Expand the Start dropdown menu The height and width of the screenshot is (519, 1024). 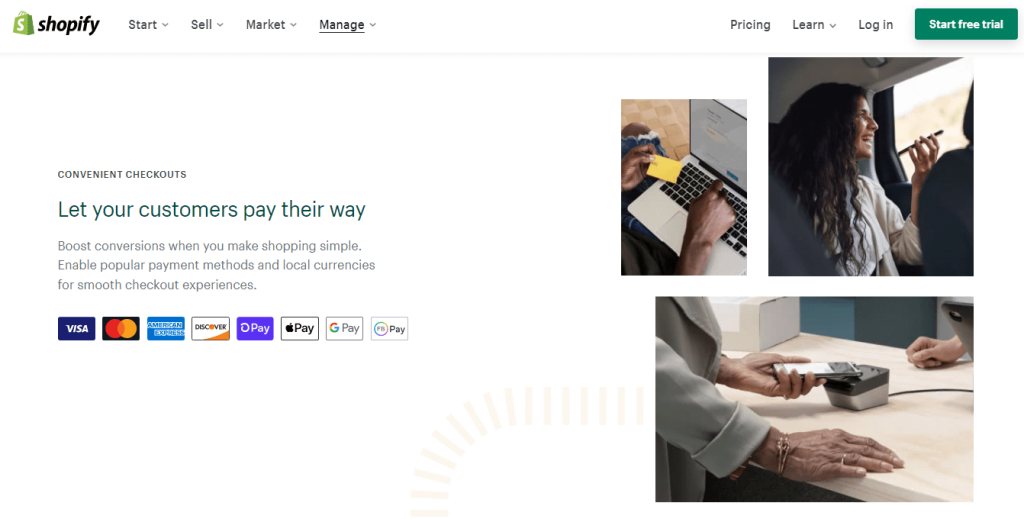148,25
